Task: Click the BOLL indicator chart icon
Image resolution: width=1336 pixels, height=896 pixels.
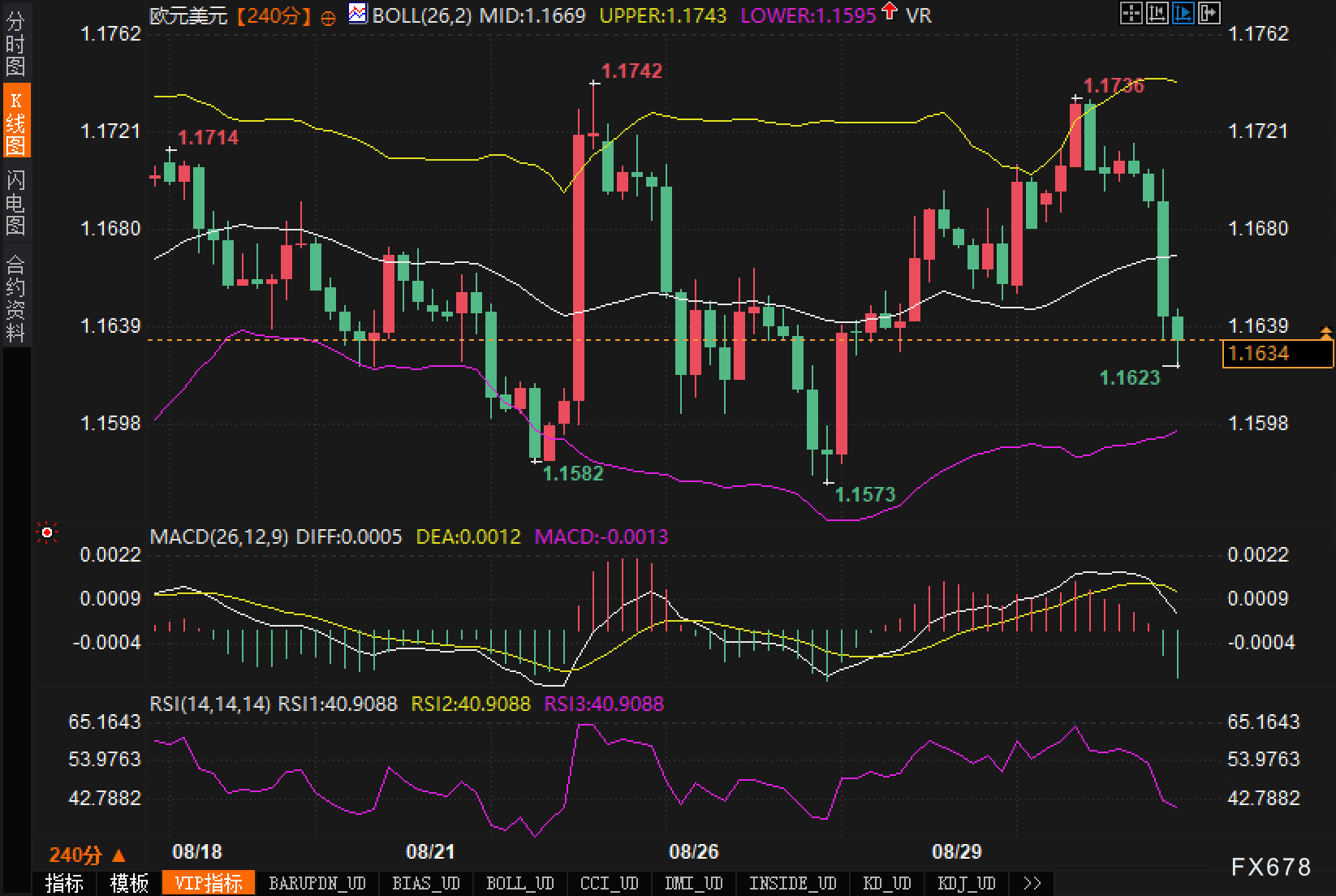Action: tap(357, 13)
